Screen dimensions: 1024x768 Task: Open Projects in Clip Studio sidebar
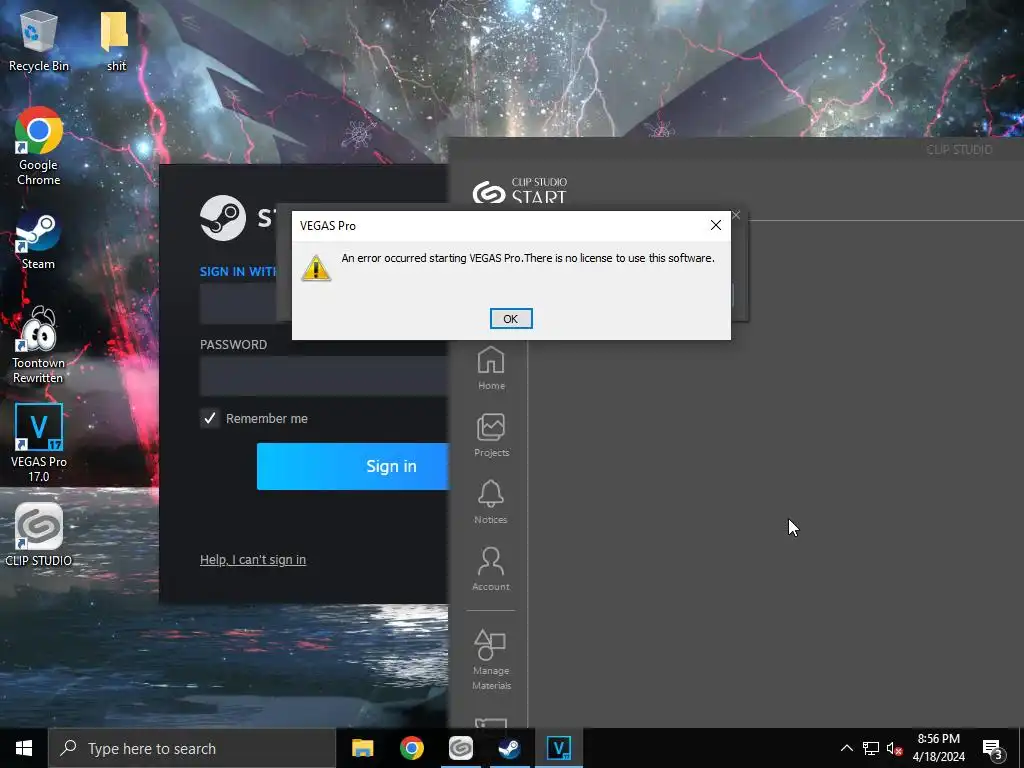point(491,436)
